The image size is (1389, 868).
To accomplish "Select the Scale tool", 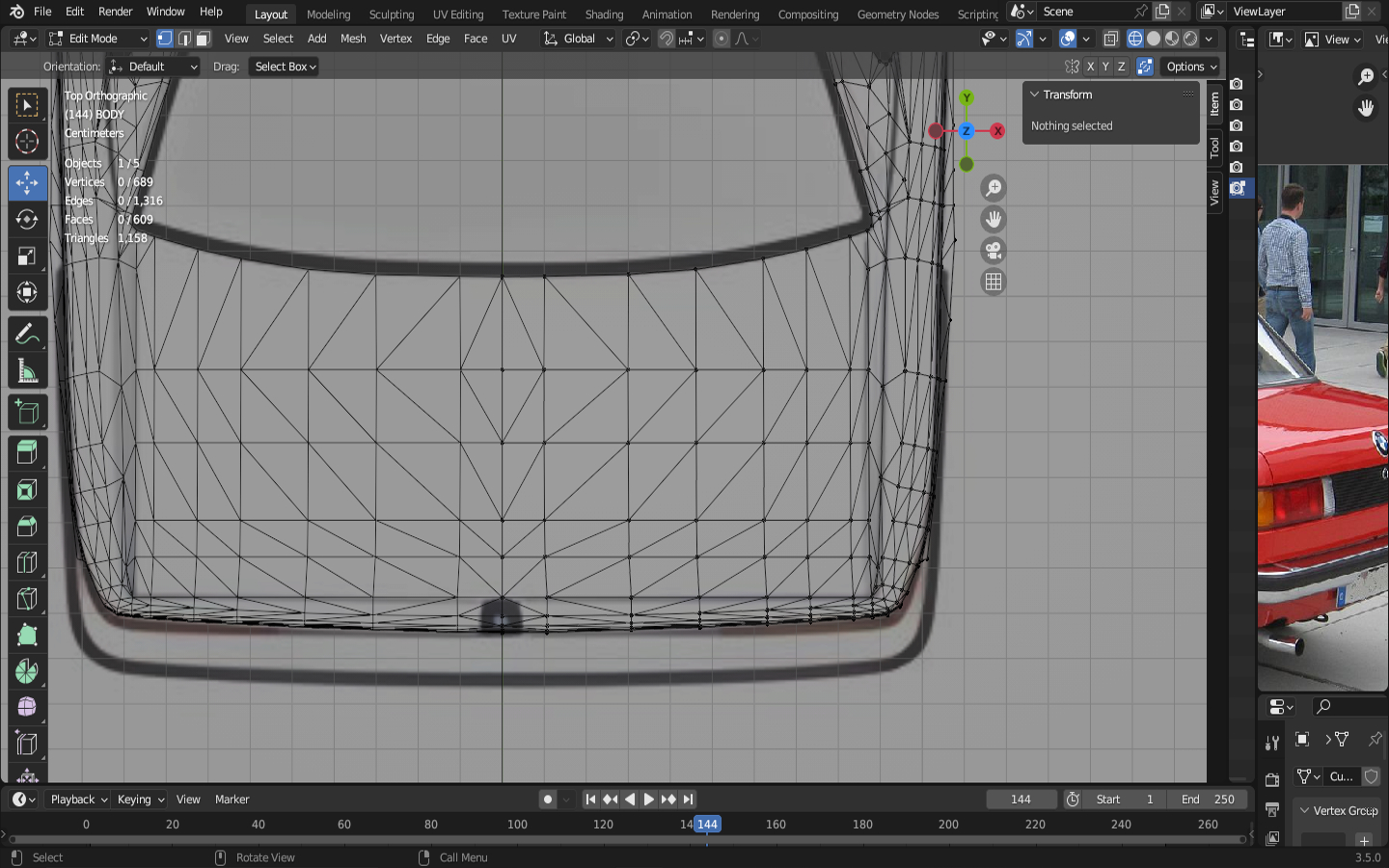I will [x=27, y=257].
